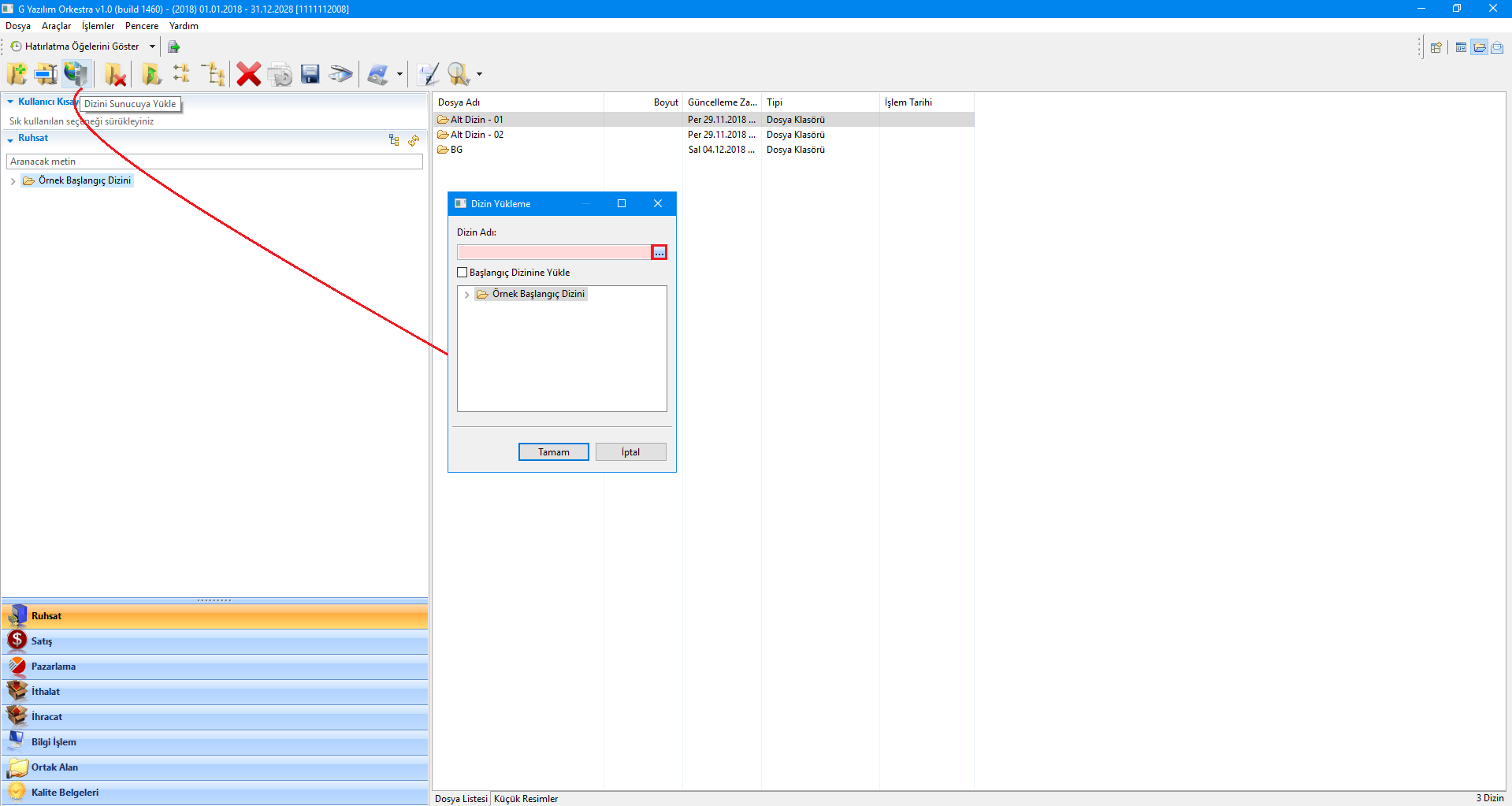Expand Örnek Başlangıç Dizini in the dialog tree
Image resolution: width=1512 pixels, height=806 pixels.
point(466,295)
